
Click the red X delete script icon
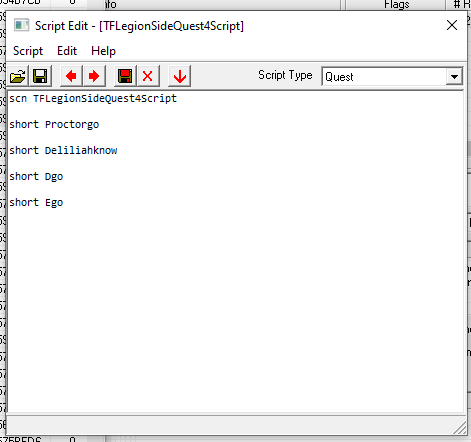[x=148, y=76]
